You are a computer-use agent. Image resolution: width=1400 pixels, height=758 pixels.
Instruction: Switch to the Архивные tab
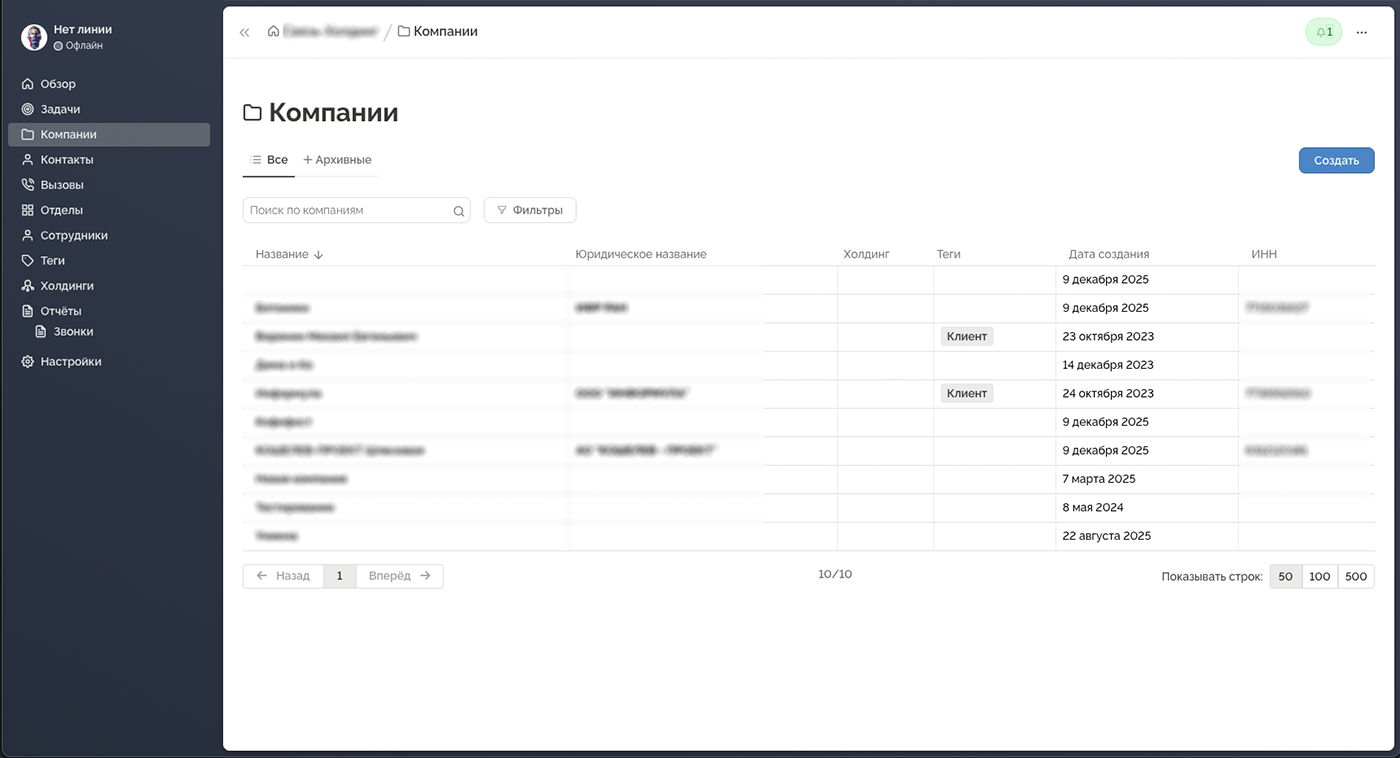[x=337, y=160]
